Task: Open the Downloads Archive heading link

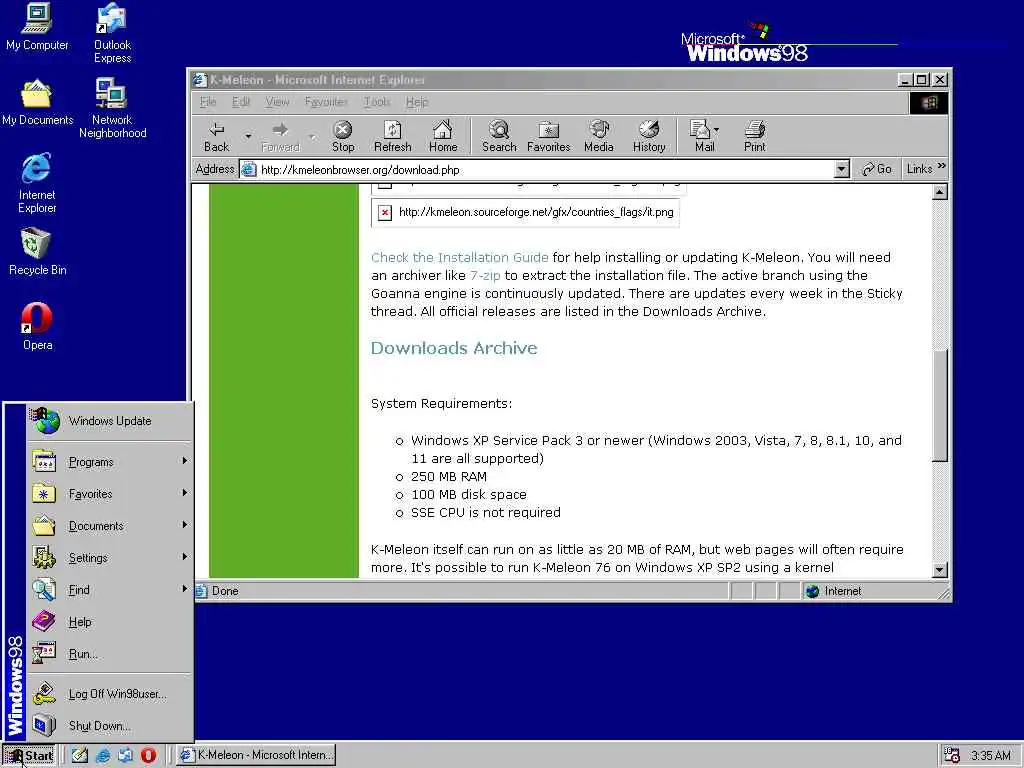Action: tap(454, 348)
